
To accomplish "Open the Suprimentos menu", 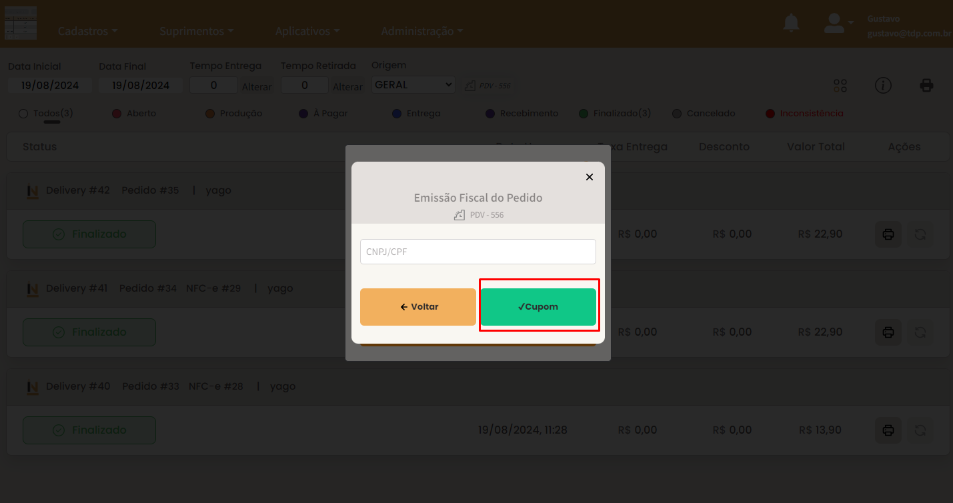I will click(x=196, y=31).
